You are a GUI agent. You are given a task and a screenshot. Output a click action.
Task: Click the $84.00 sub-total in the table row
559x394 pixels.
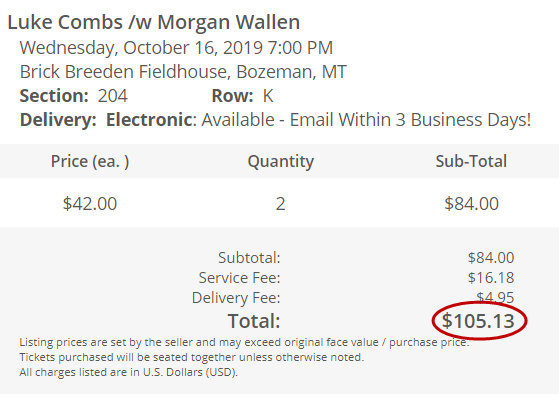click(471, 204)
